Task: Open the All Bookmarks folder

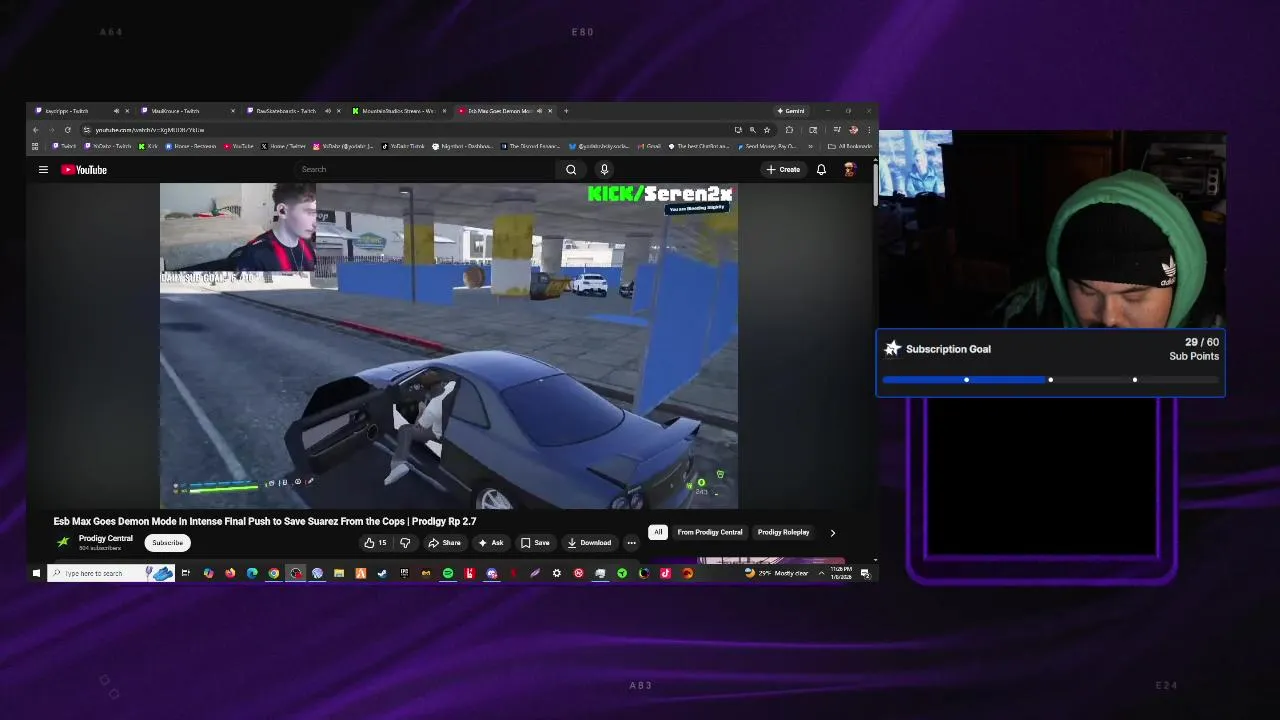Action: coord(849,146)
